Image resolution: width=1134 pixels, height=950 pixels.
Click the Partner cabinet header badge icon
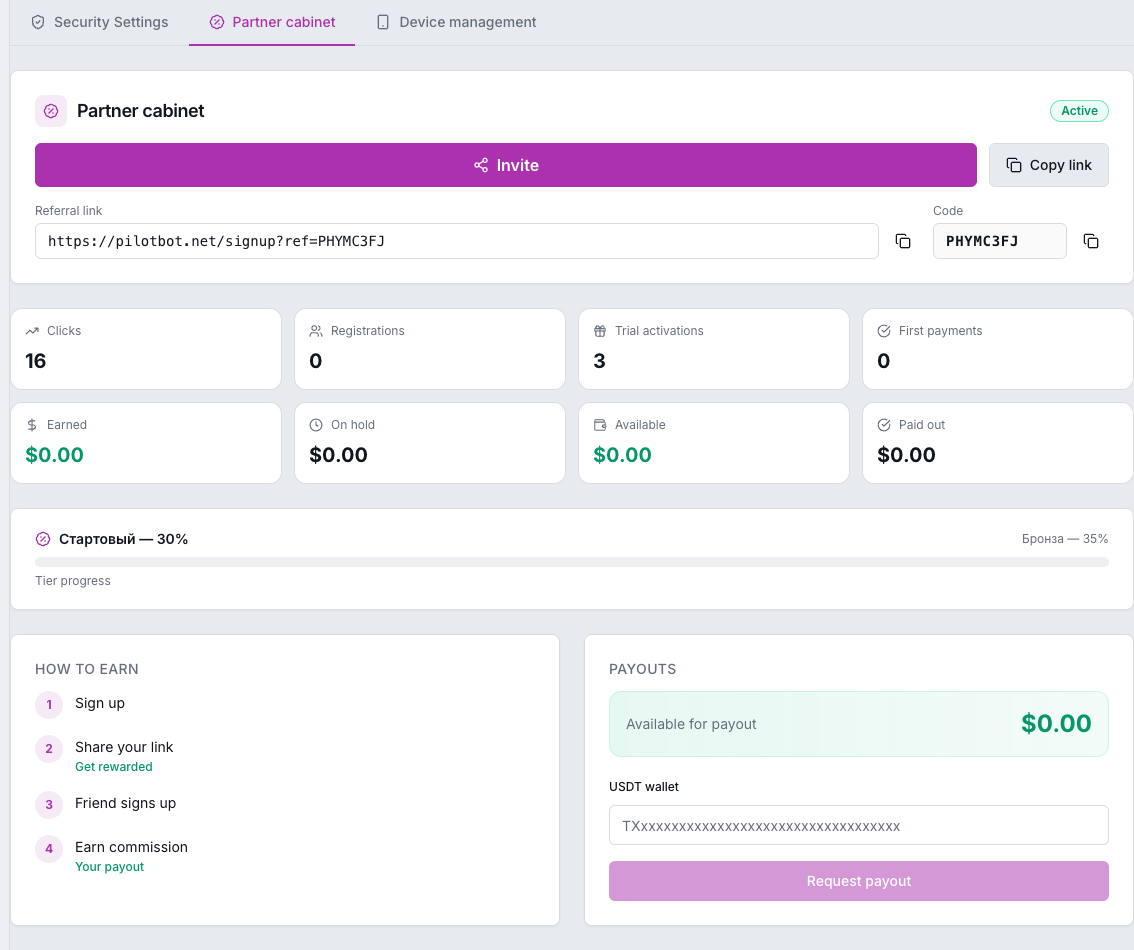(x=51, y=111)
